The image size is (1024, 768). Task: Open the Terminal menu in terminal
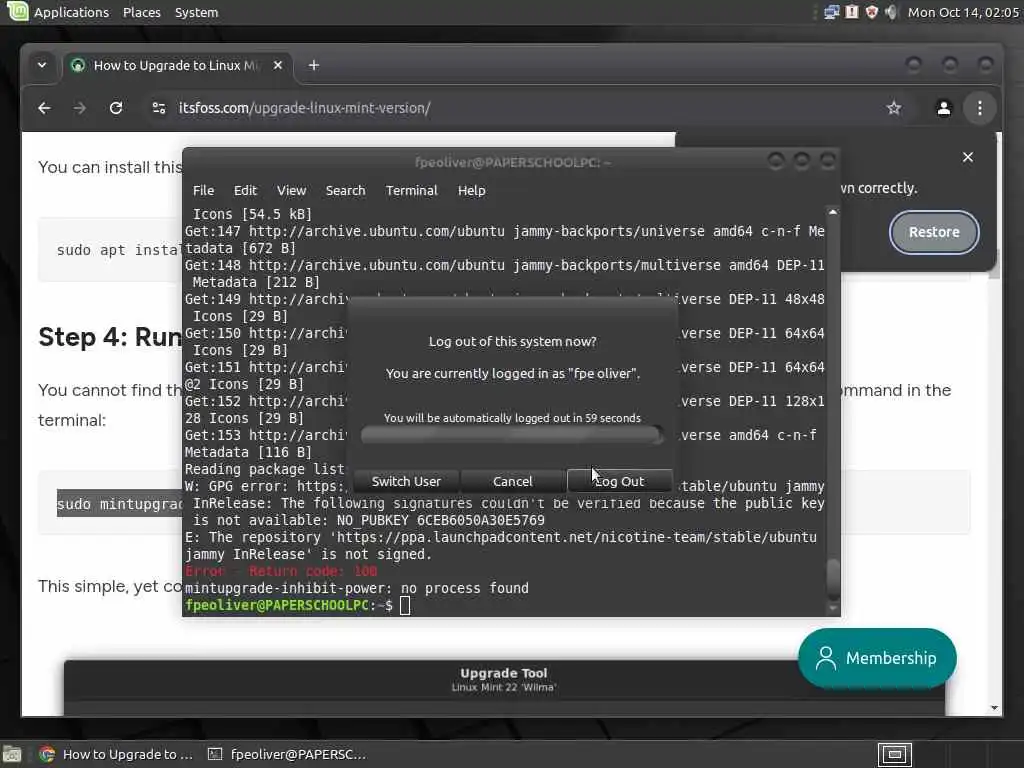tap(411, 191)
